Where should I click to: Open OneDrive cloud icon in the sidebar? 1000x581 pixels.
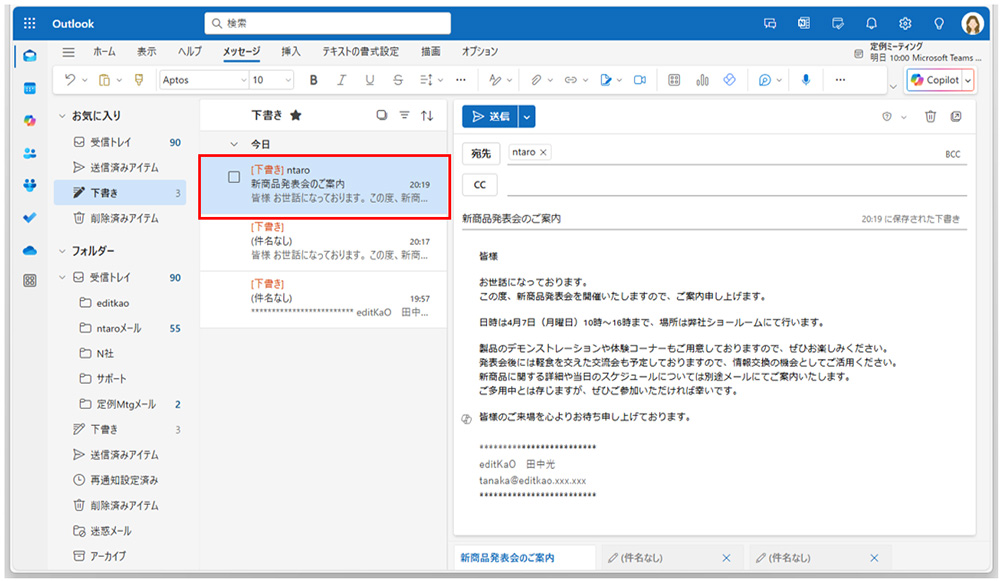[29, 250]
